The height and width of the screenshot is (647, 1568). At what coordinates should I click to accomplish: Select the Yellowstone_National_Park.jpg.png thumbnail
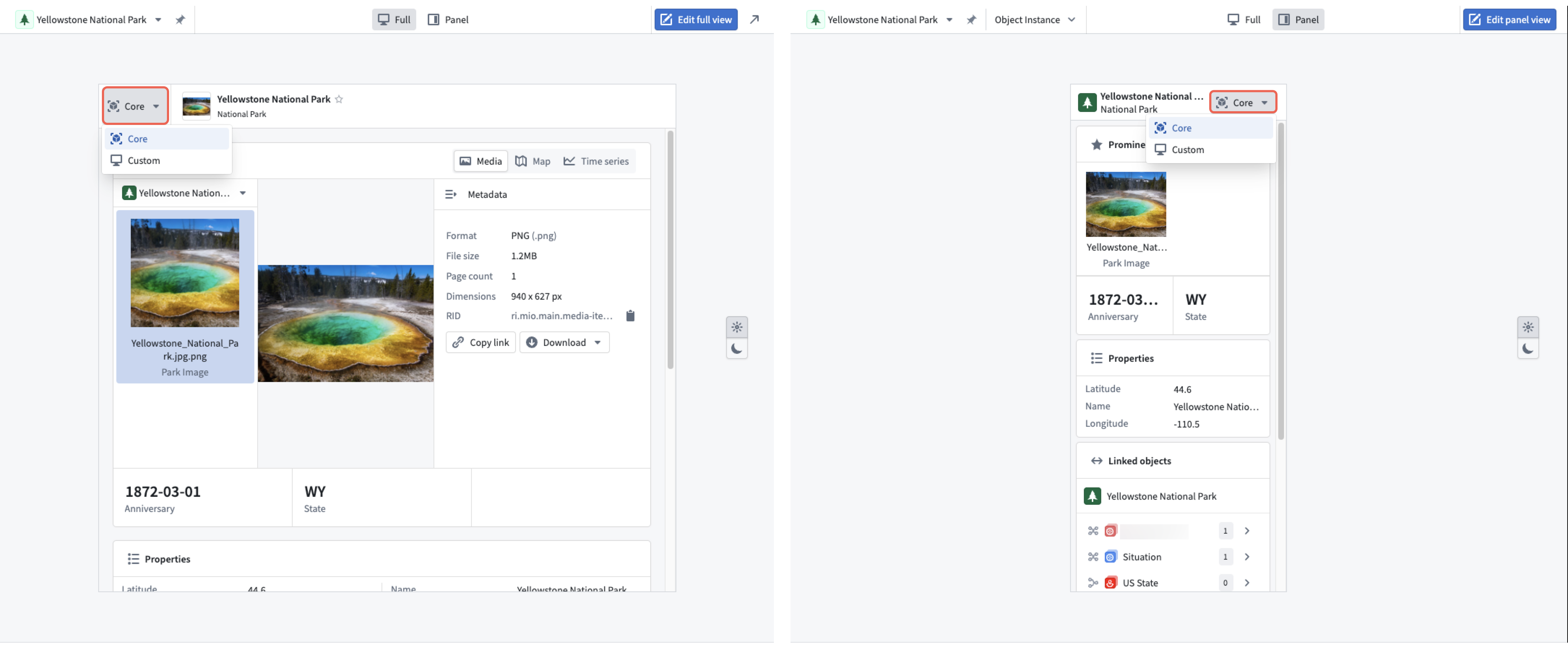tap(184, 273)
